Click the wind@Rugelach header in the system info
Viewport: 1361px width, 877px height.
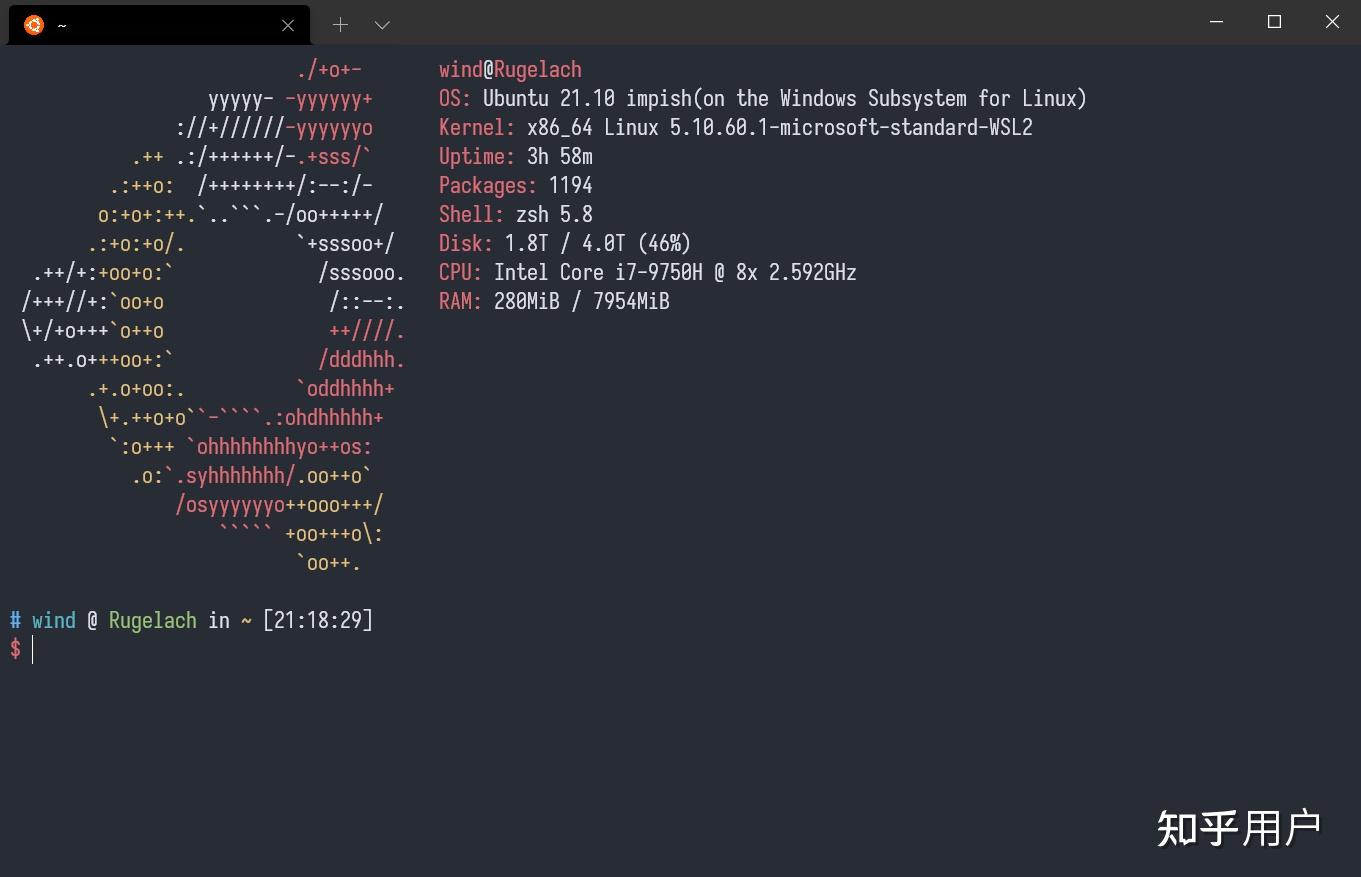click(x=510, y=70)
